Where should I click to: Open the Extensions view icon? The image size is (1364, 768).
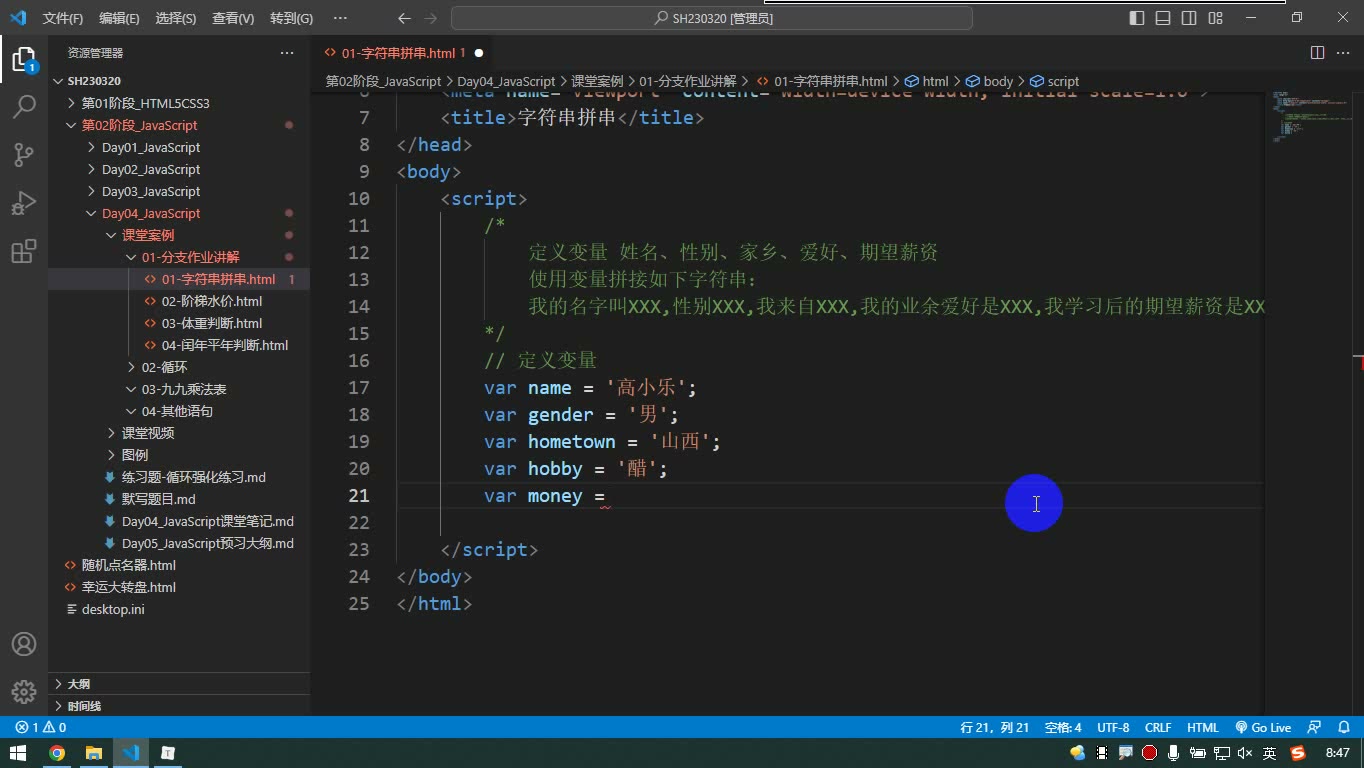click(24, 251)
